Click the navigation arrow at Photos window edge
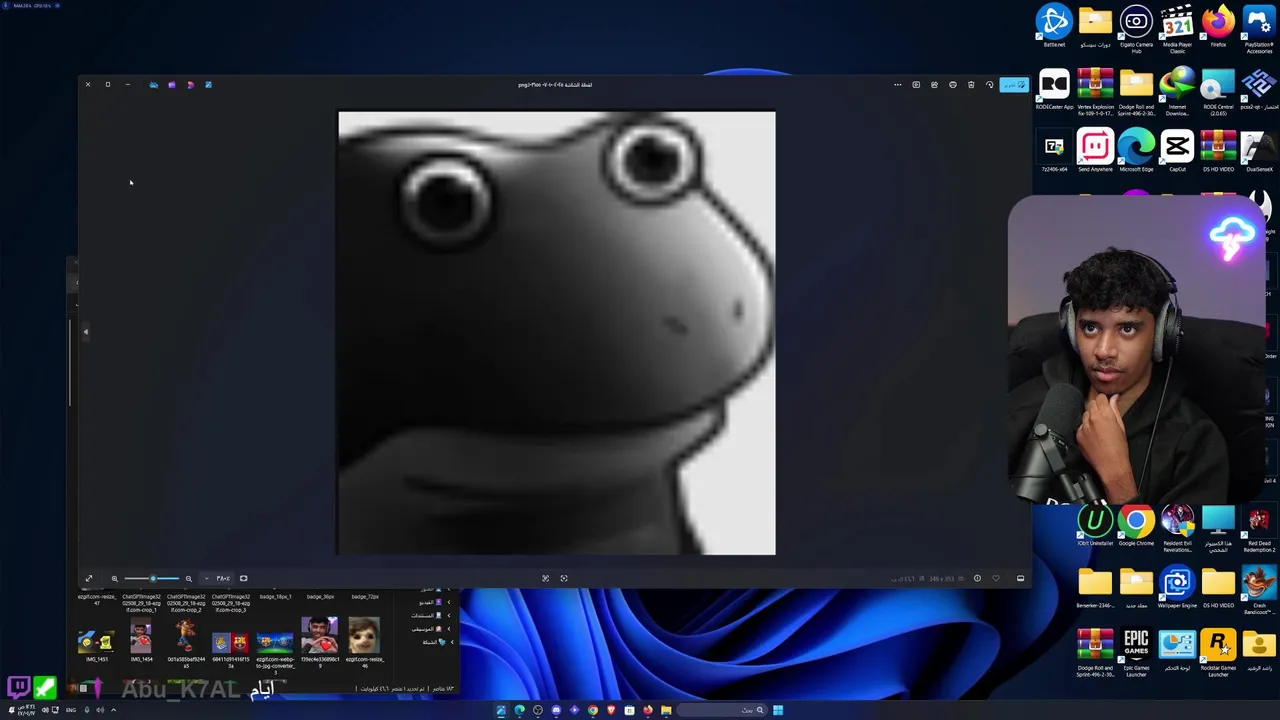The width and height of the screenshot is (1280, 720). click(x=85, y=331)
